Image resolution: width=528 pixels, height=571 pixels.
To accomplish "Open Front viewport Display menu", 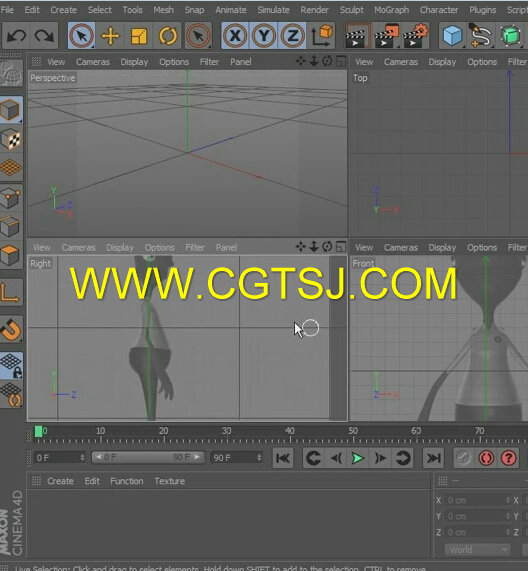I will click(442, 248).
